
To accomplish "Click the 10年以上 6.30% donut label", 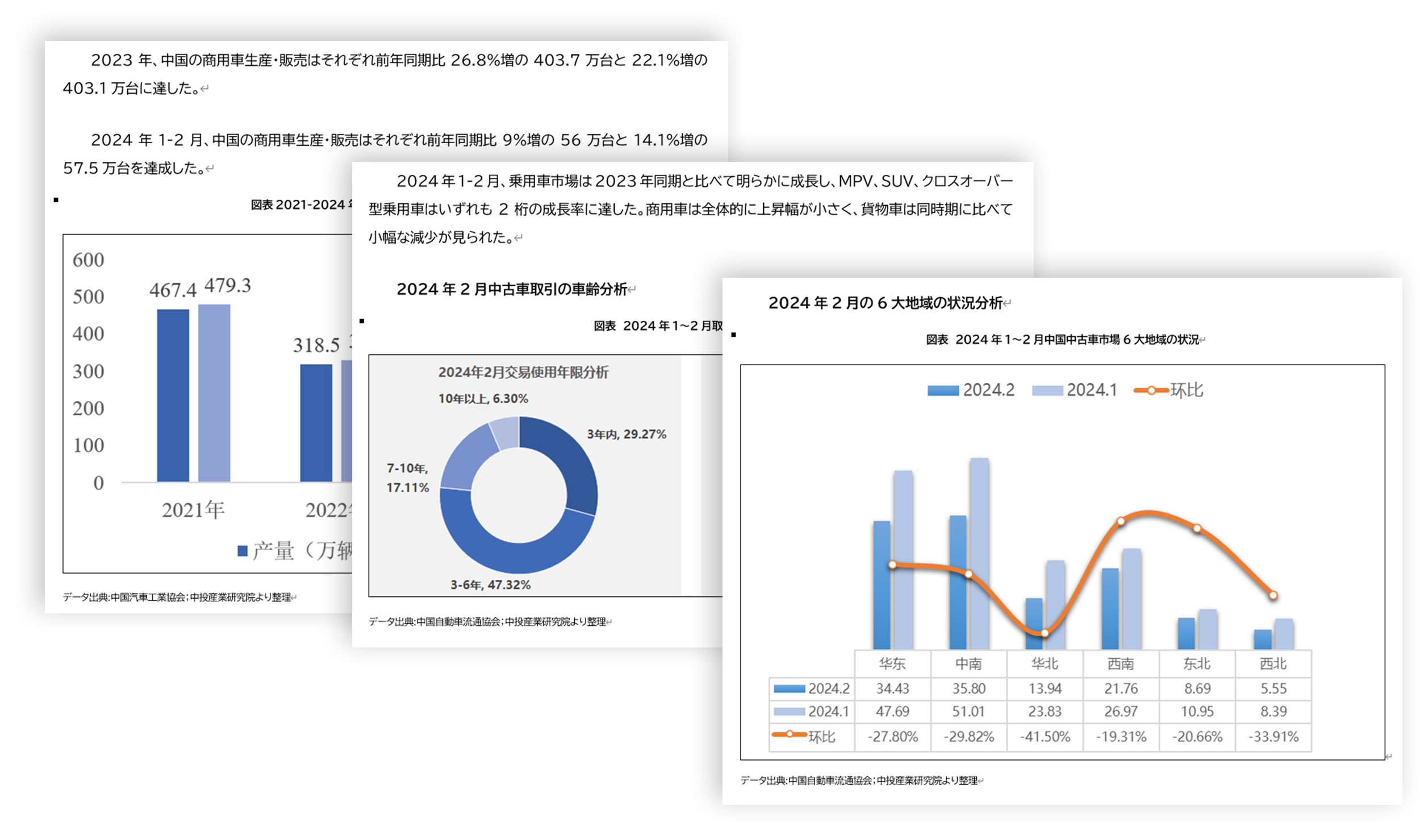I will point(483,399).
